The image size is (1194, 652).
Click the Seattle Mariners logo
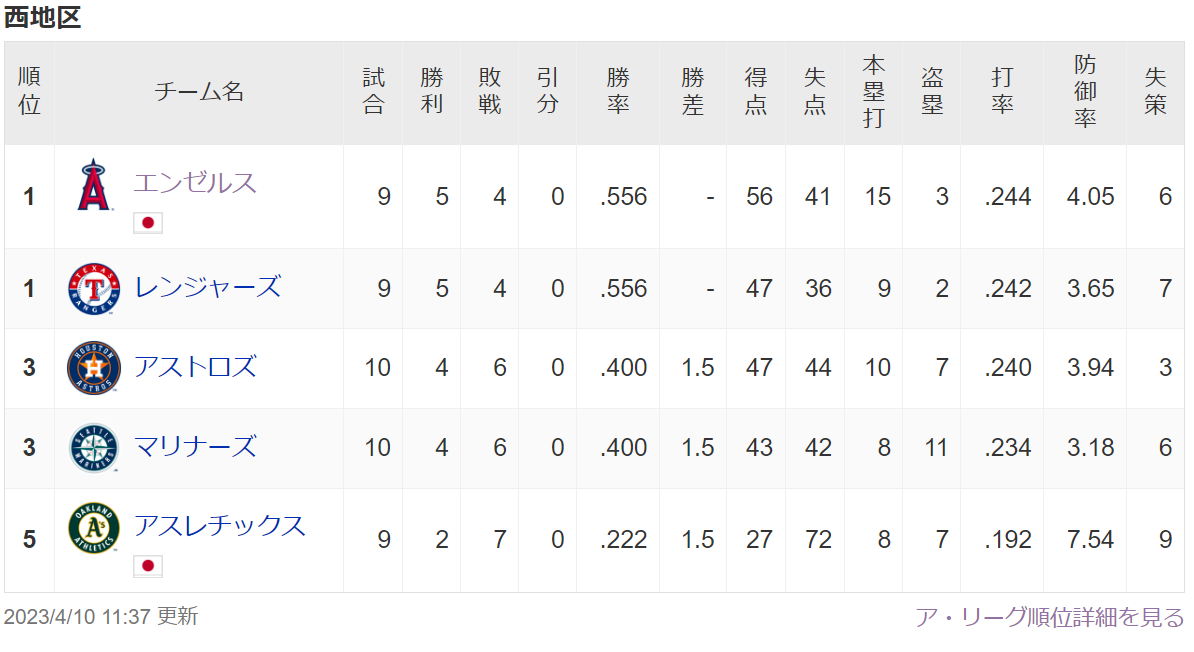coord(94,448)
